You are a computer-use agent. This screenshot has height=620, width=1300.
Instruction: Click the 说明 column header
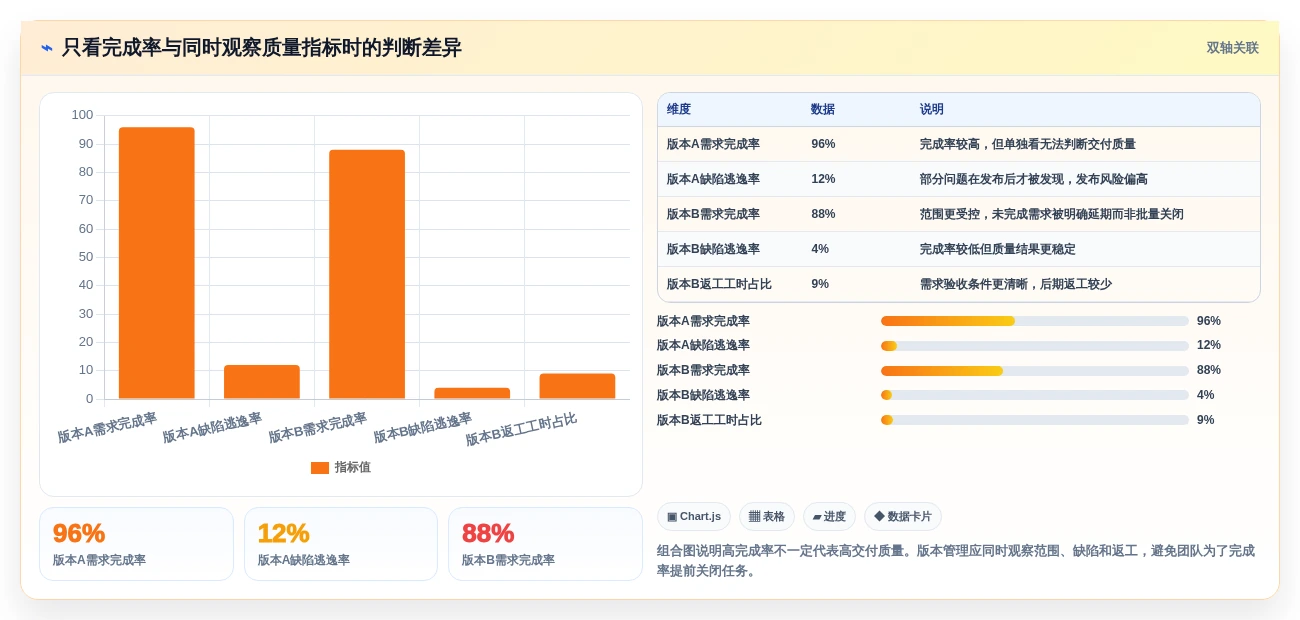tap(932, 110)
